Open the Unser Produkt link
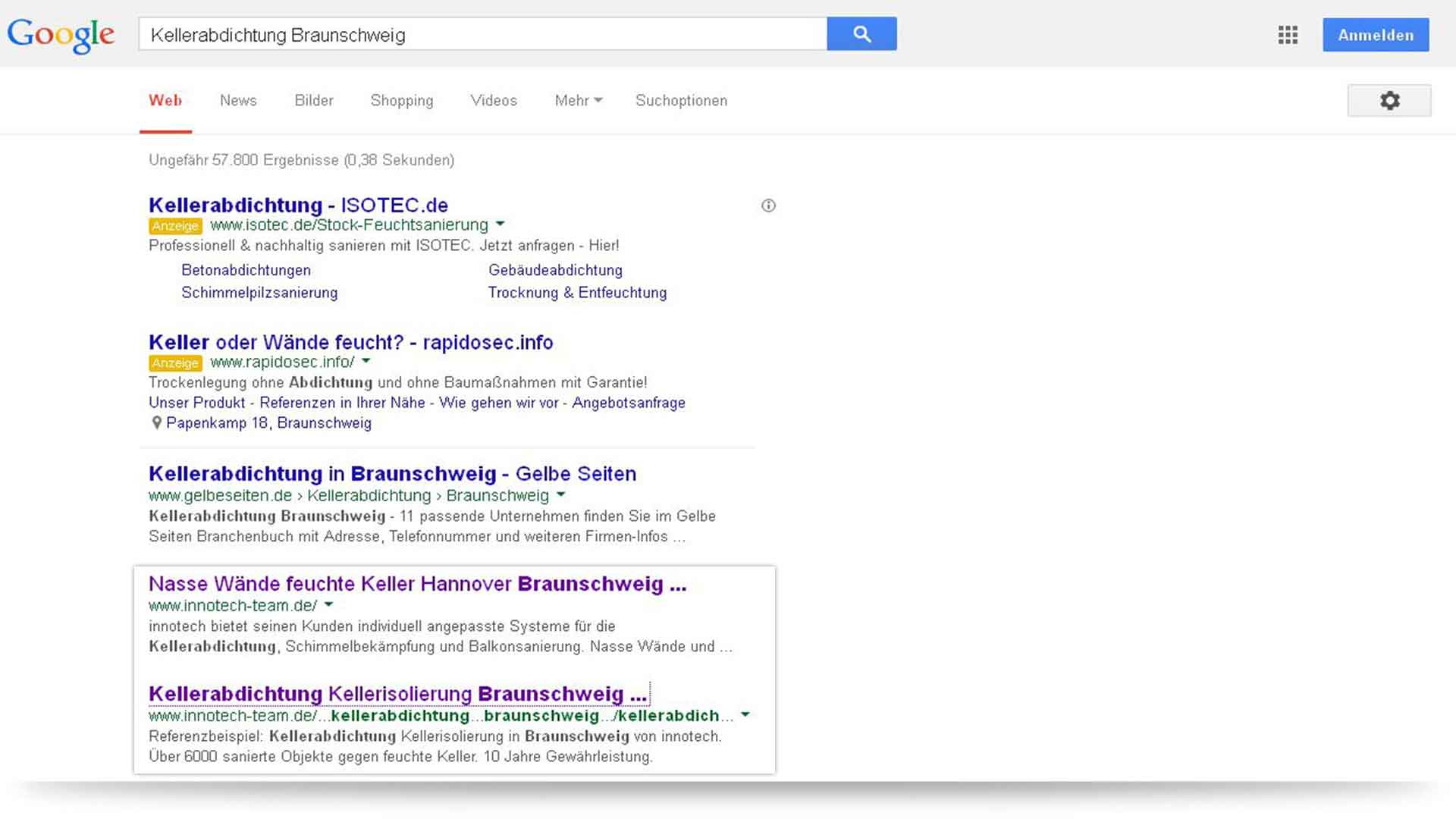The image size is (1456, 819). pos(197,403)
